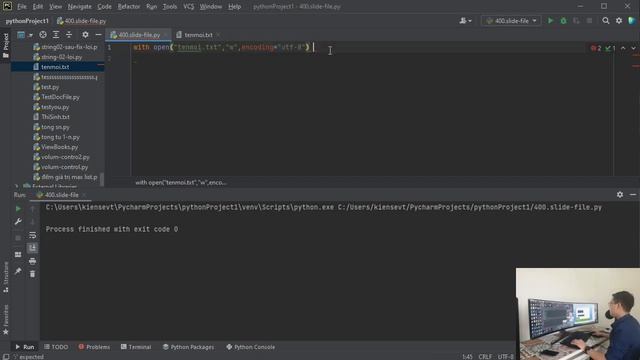Rerun the program in Run panel
Screen dimensions: 640x360
18,209
